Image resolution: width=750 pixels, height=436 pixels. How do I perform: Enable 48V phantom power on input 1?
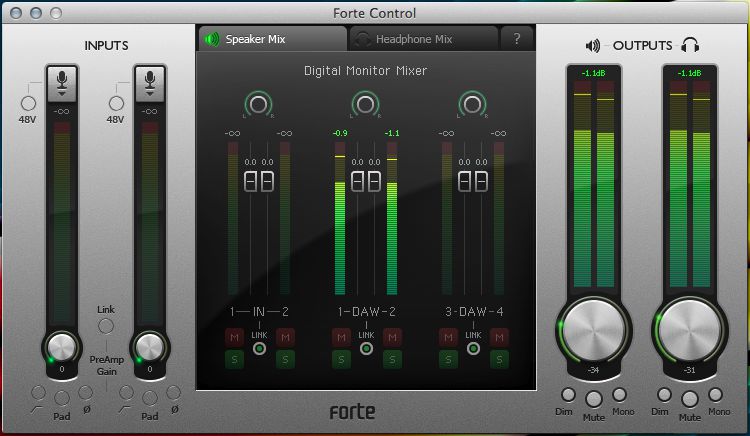coord(28,103)
